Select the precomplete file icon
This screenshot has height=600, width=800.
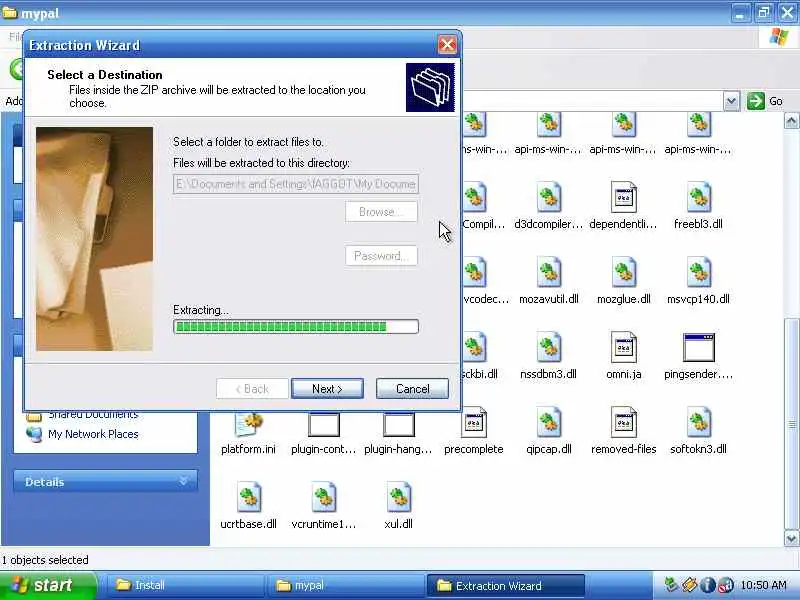click(473, 422)
